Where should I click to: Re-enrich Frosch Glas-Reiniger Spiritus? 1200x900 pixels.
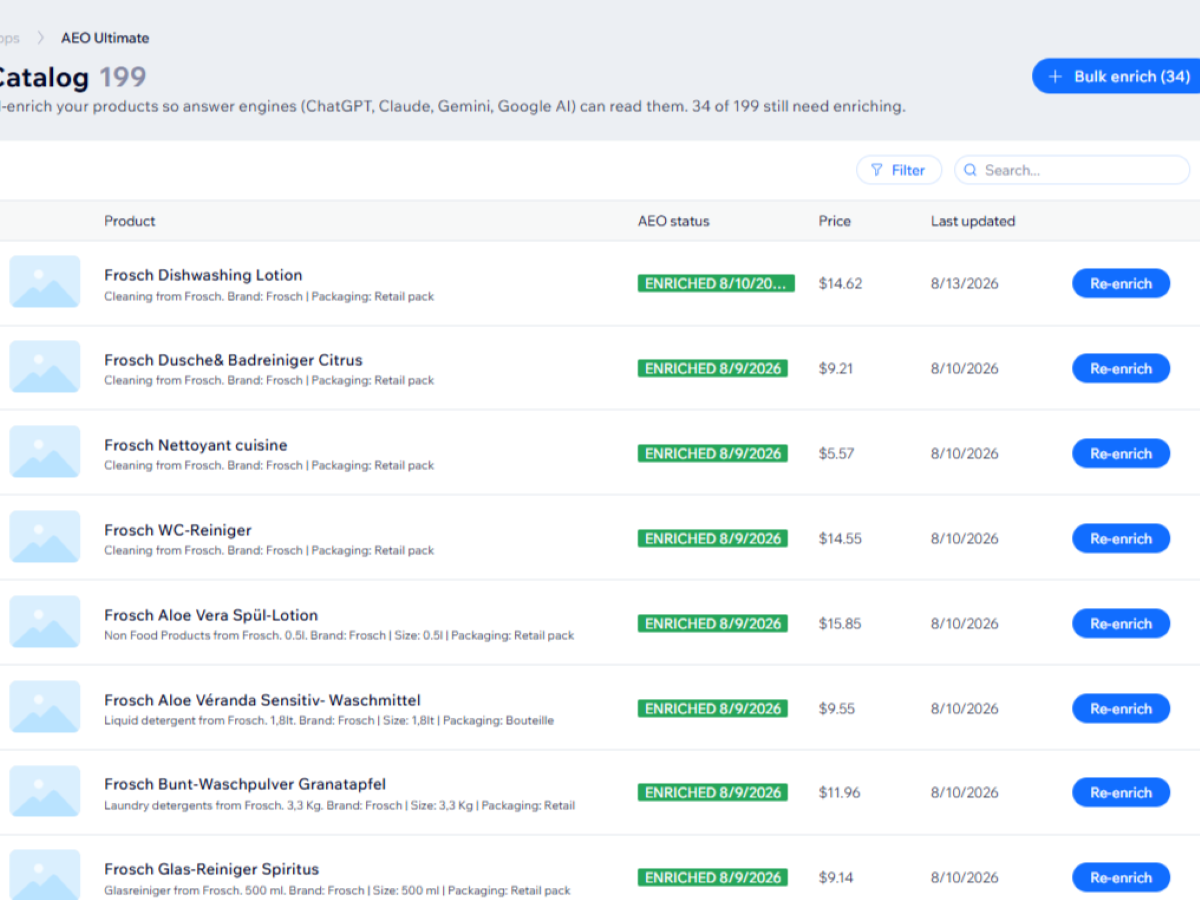pos(1121,877)
